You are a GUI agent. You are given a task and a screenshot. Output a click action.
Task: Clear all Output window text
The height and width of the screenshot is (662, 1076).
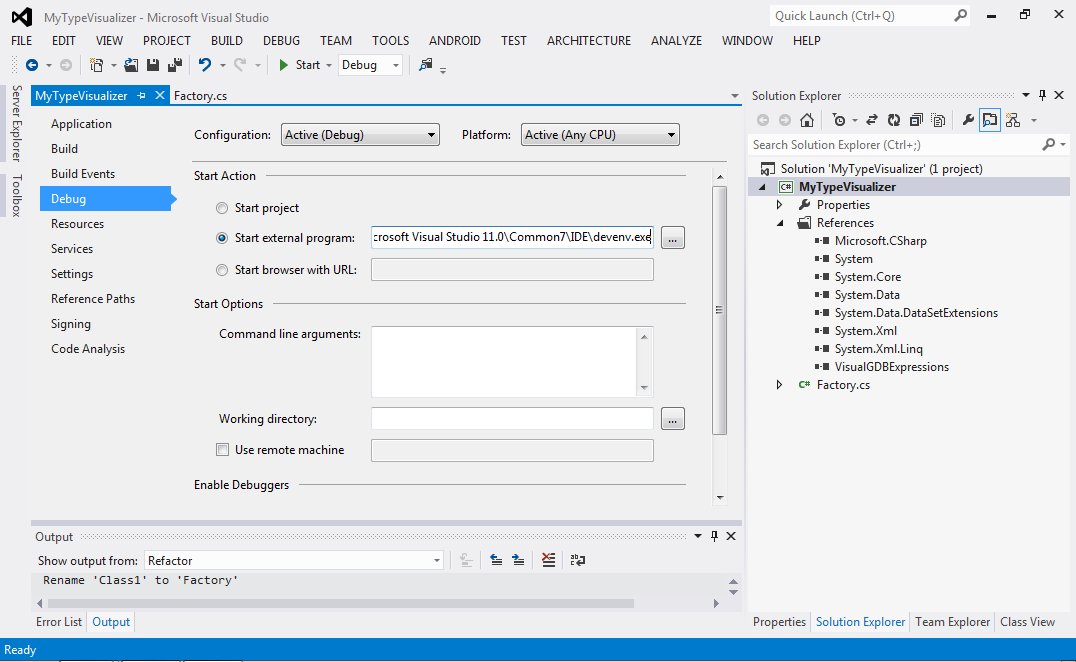pyautogui.click(x=548, y=560)
